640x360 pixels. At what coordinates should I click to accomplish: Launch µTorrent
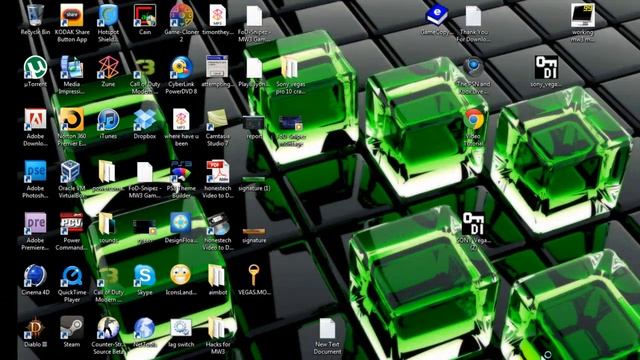(35, 67)
